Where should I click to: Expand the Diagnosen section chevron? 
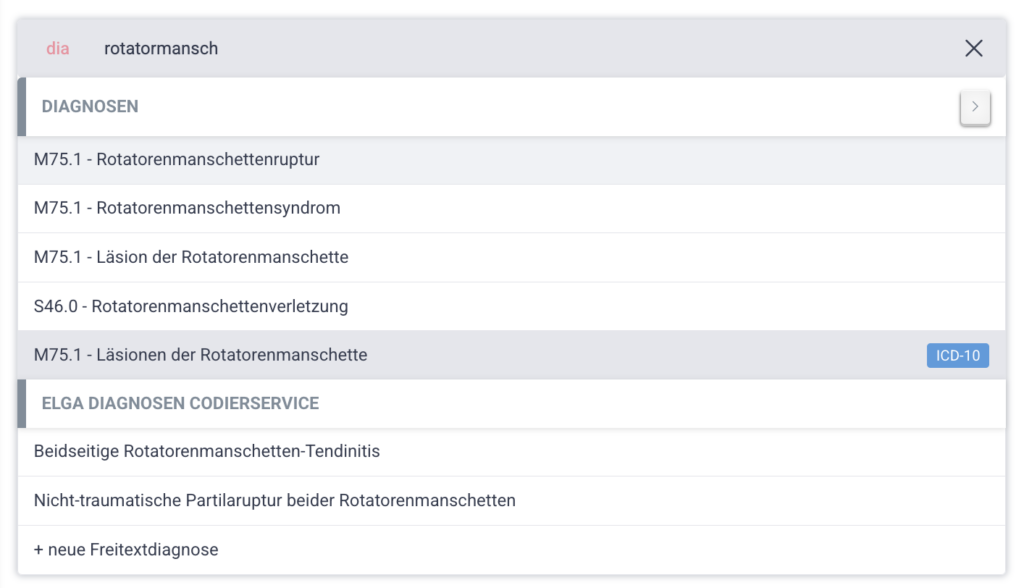[x=975, y=107]
